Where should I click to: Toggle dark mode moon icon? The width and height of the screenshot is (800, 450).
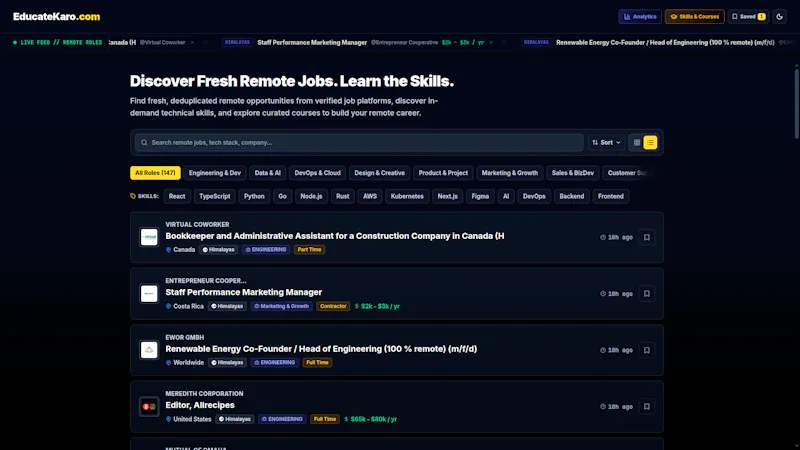tap(779, 17)
